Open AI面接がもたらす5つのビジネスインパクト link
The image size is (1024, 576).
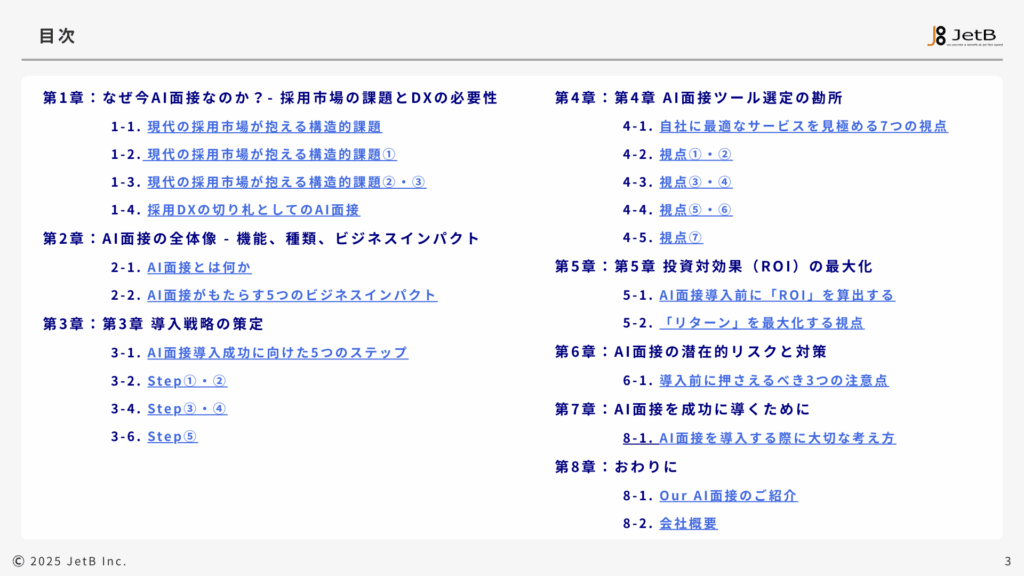(x=292, y=296)
